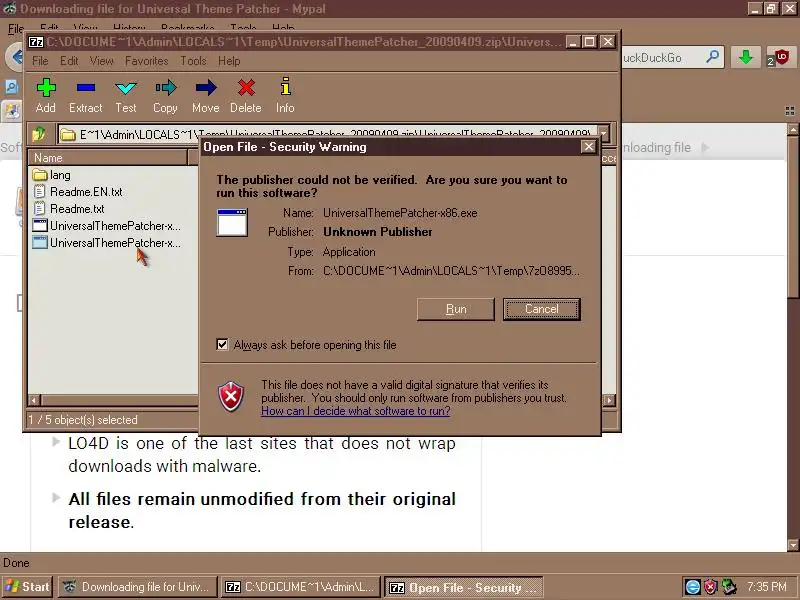The width and height of the screenshot is (800, 600).
Task: Click the red security shield tray icon
Action: (x=710, y=587)
